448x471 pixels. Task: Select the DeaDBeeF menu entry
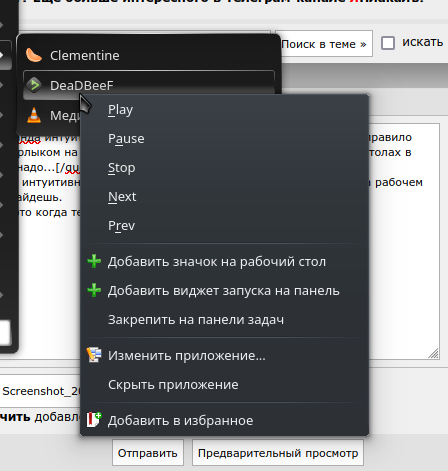(149, 85)
